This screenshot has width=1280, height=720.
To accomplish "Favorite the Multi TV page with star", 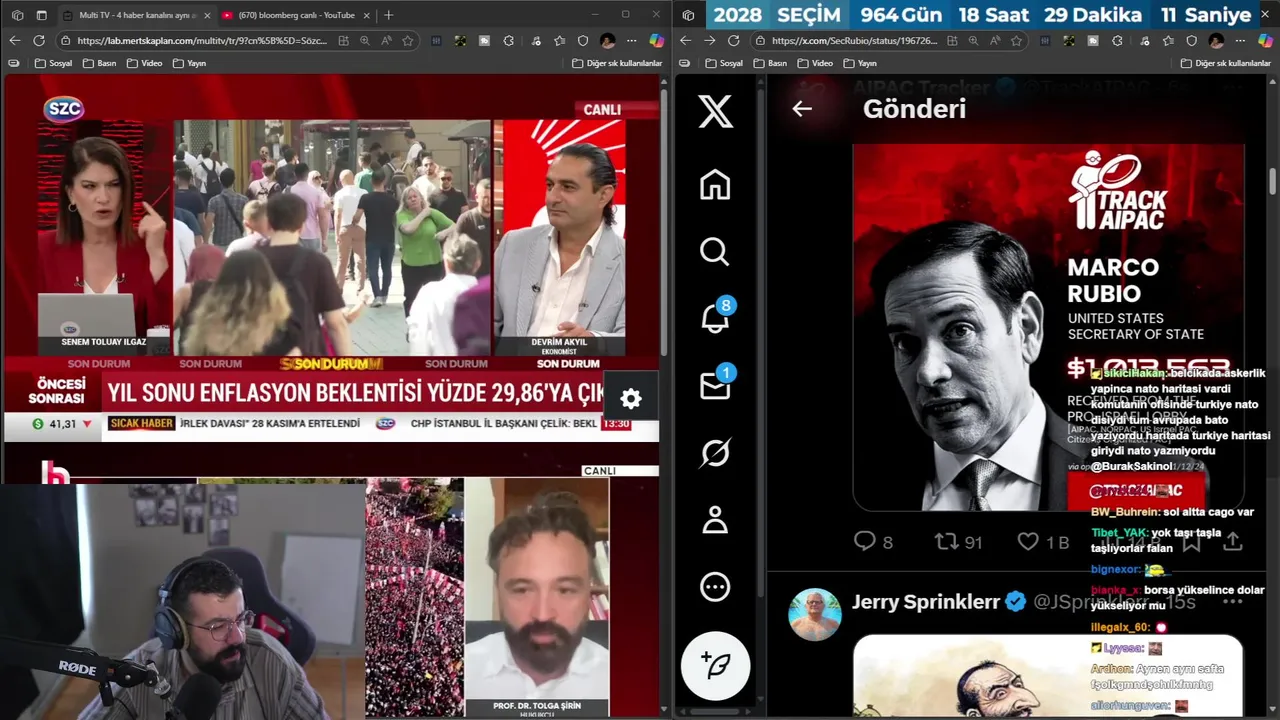I will point(408,41).
